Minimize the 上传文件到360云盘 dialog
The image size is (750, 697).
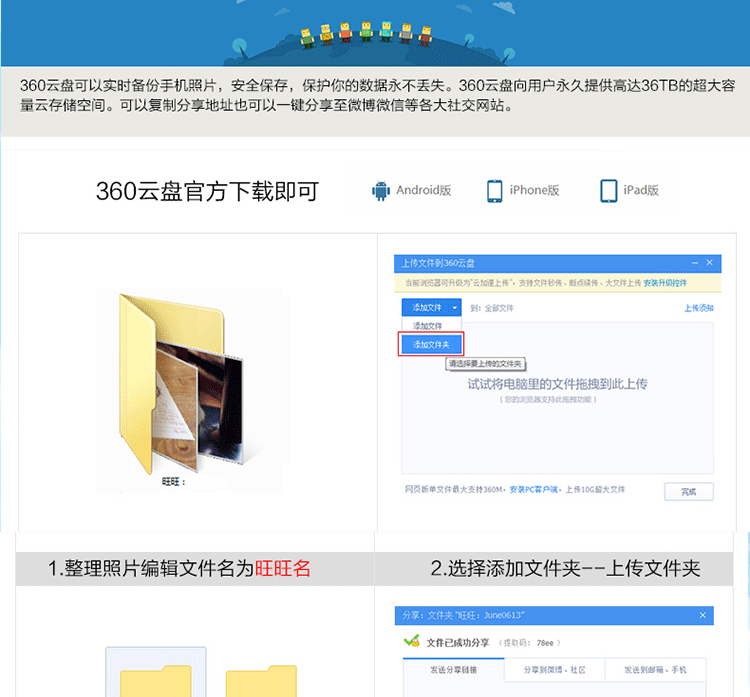click(695, 263)
